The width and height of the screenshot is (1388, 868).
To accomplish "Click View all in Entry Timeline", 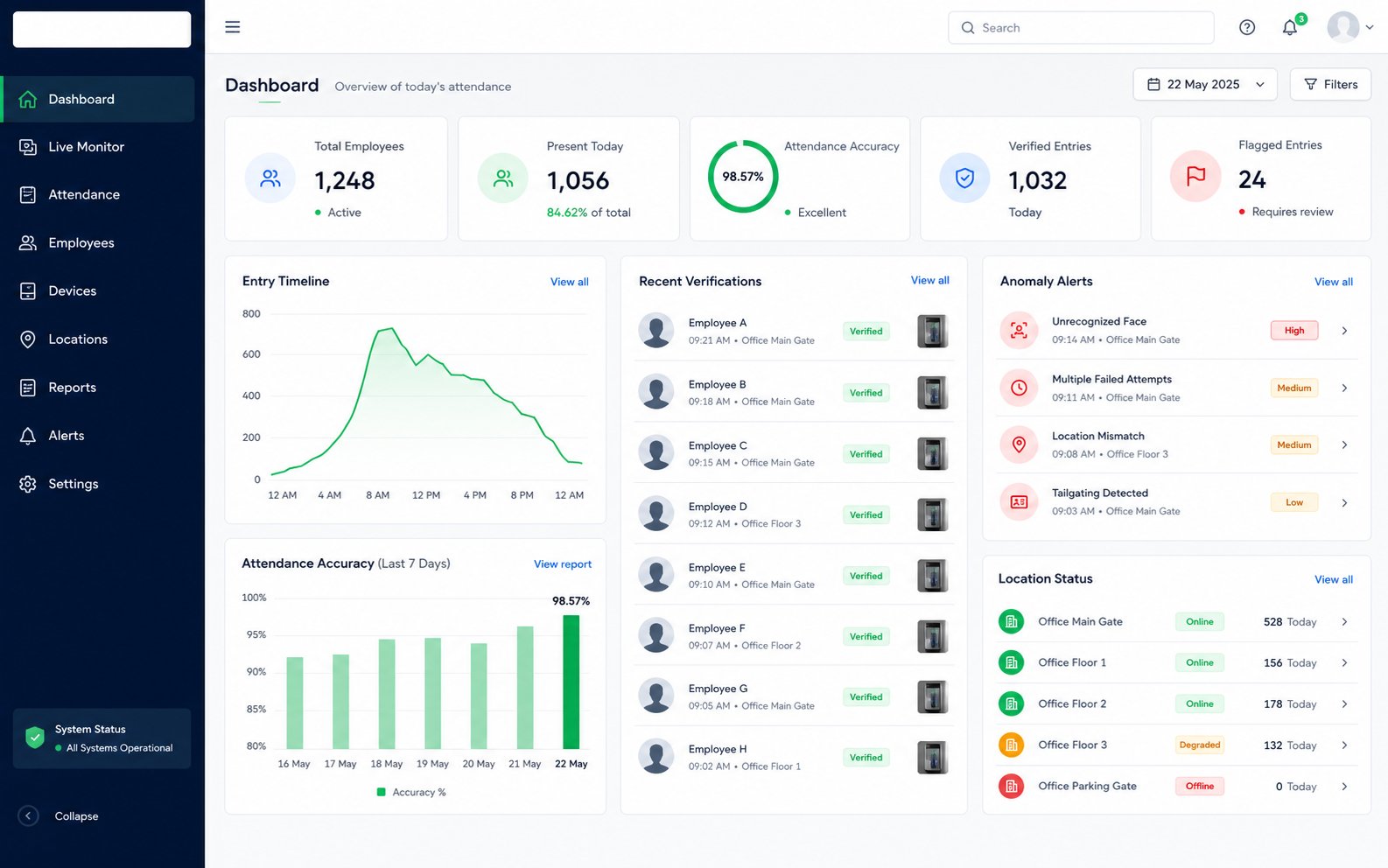I will coord(569,282).
